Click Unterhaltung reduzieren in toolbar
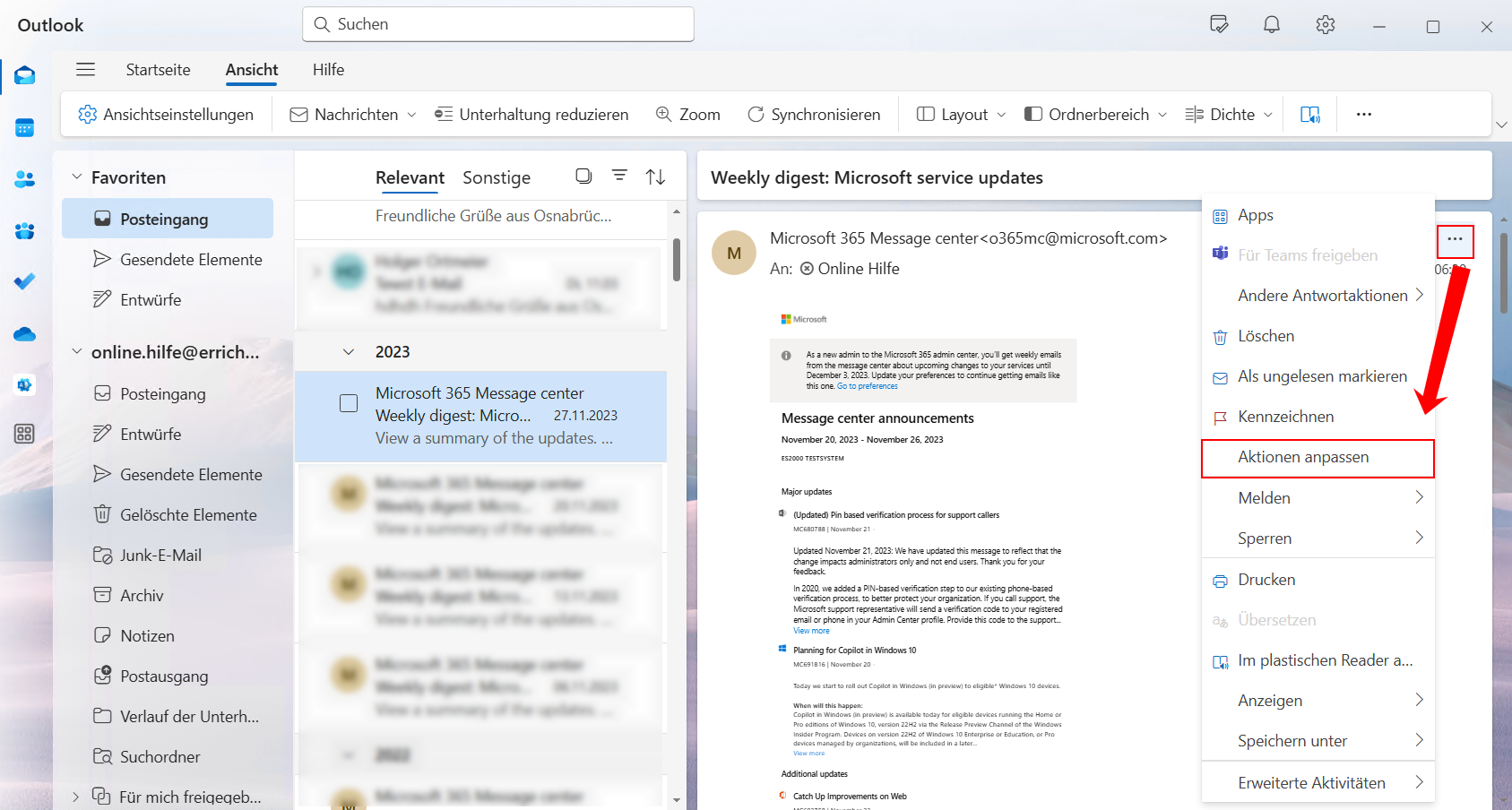Screen dimensions: 1512x810 click(531, 114)
